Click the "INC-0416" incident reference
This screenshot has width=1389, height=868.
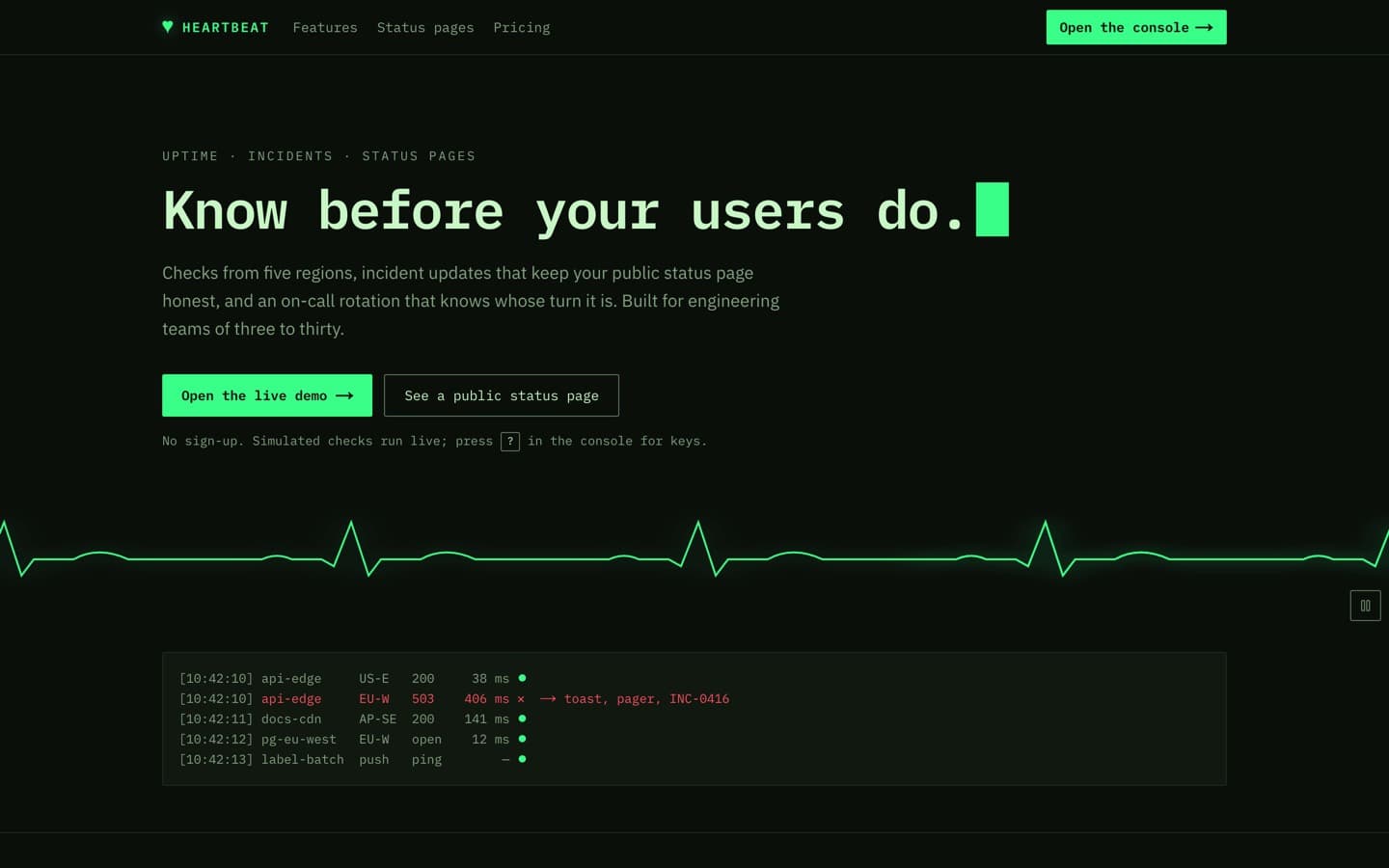tap(699, 699)
